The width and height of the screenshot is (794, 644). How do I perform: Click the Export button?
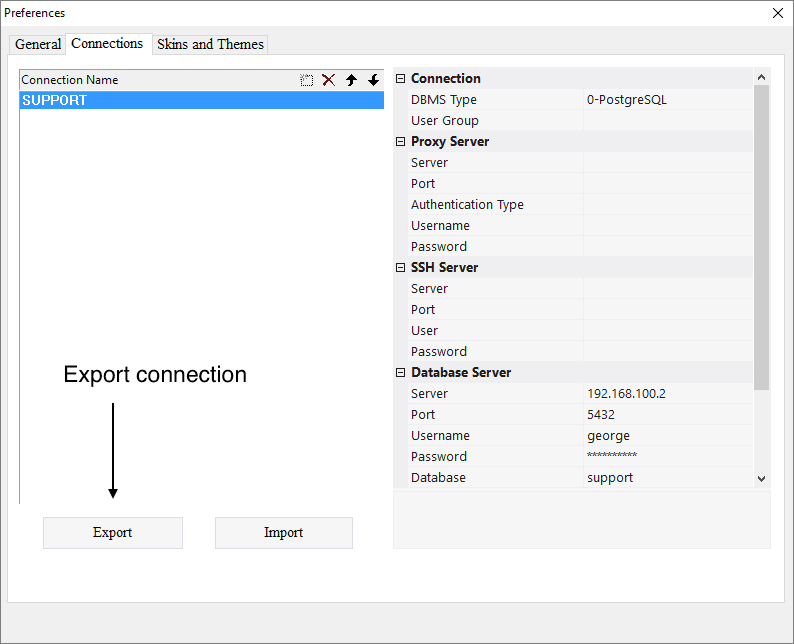[112, 533]
